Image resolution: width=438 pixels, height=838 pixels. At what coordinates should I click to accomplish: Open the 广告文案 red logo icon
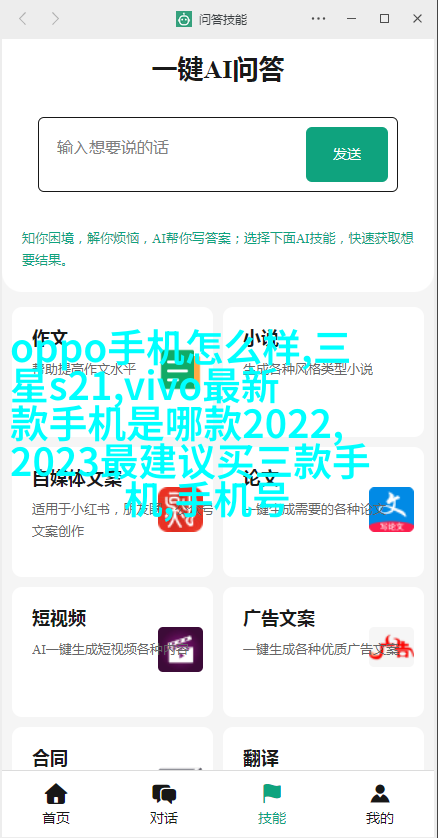pyautogui.click(x=392, y=649)
